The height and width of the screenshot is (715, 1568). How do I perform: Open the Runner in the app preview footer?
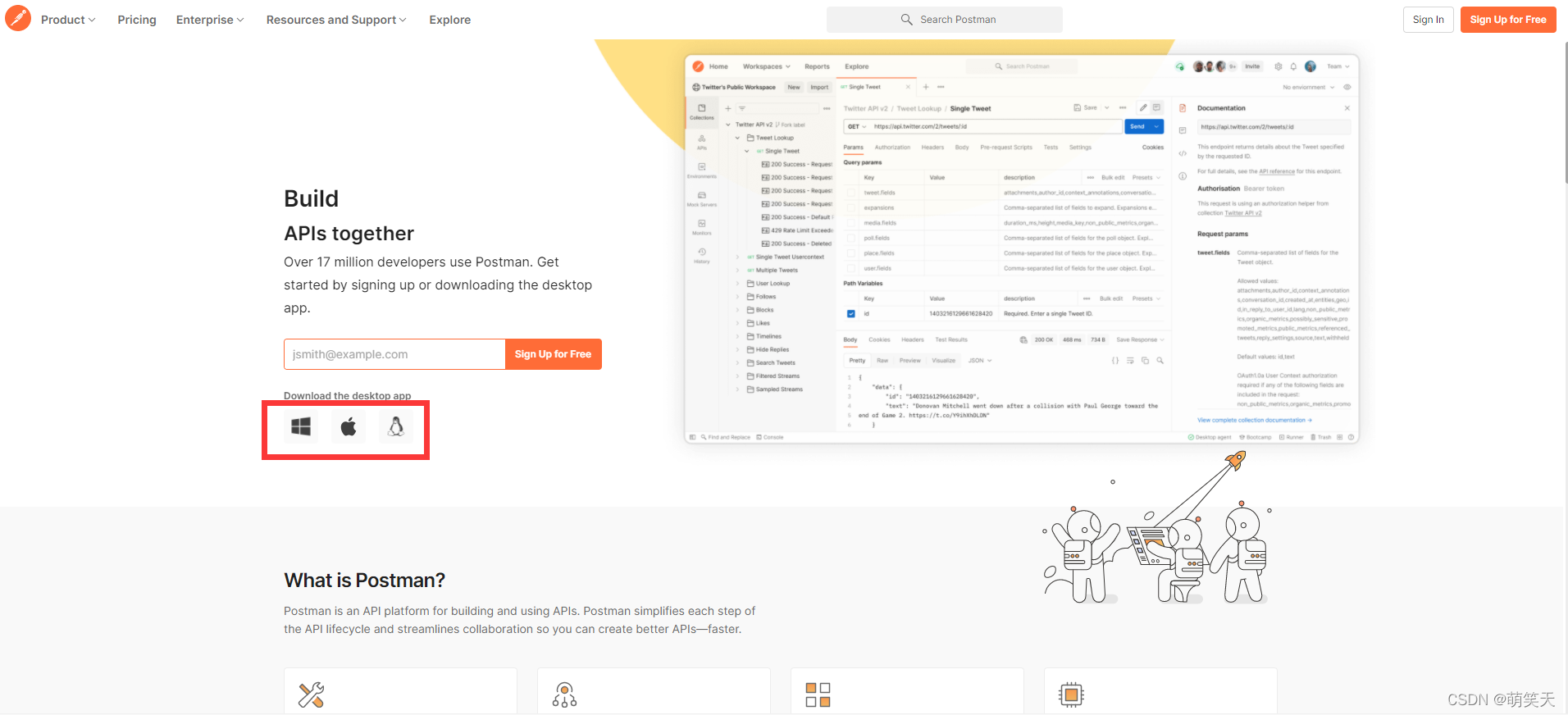click(x=1292, y=437)
